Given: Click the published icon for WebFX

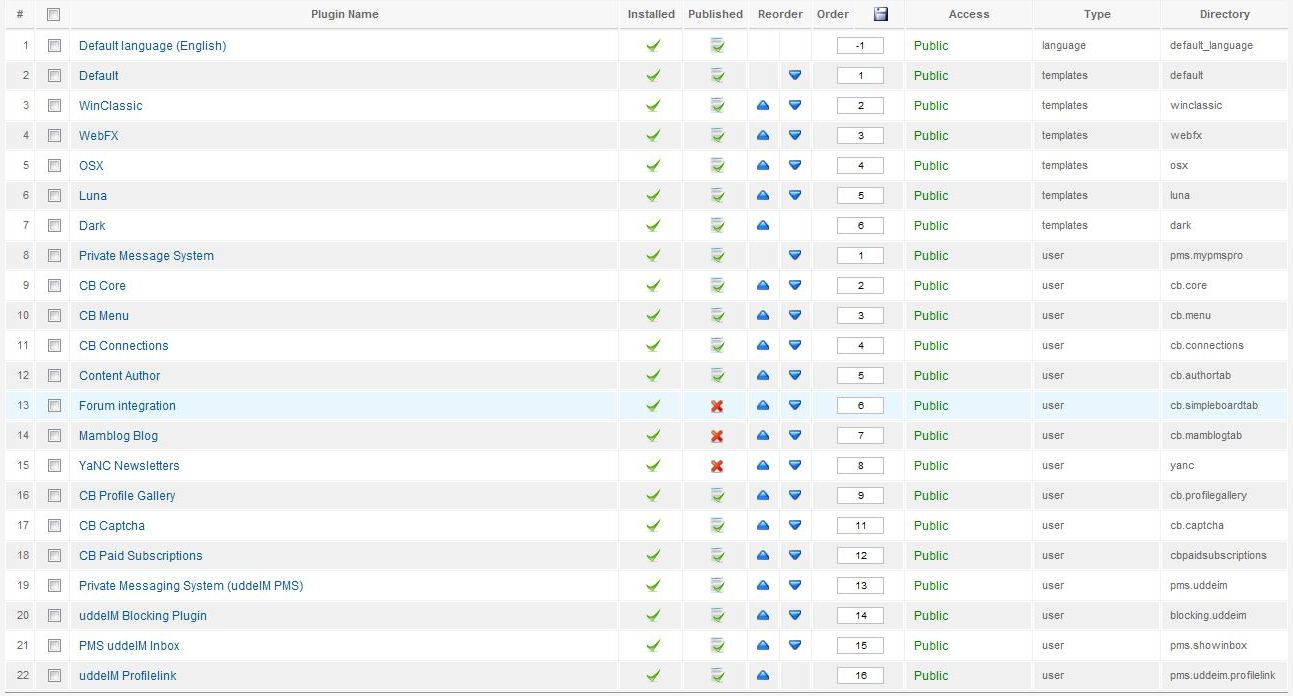Looking at the screenshot, I should pos(717,135).
